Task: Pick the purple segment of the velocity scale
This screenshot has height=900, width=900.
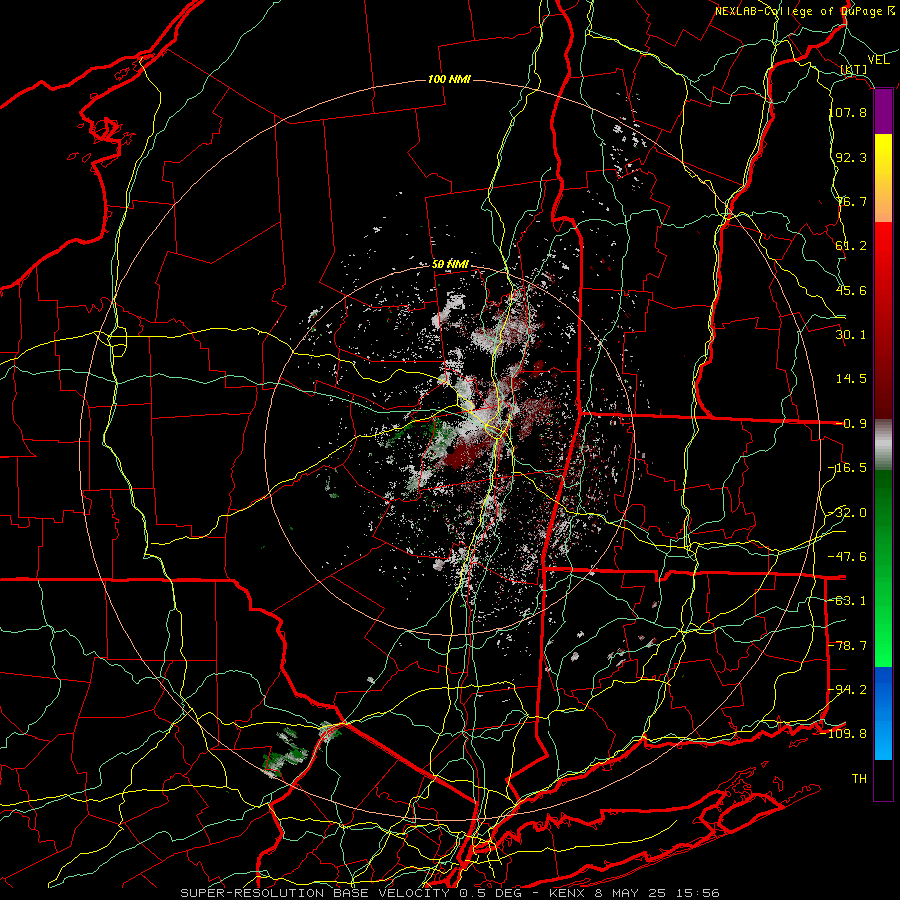Action: [883, 112]
